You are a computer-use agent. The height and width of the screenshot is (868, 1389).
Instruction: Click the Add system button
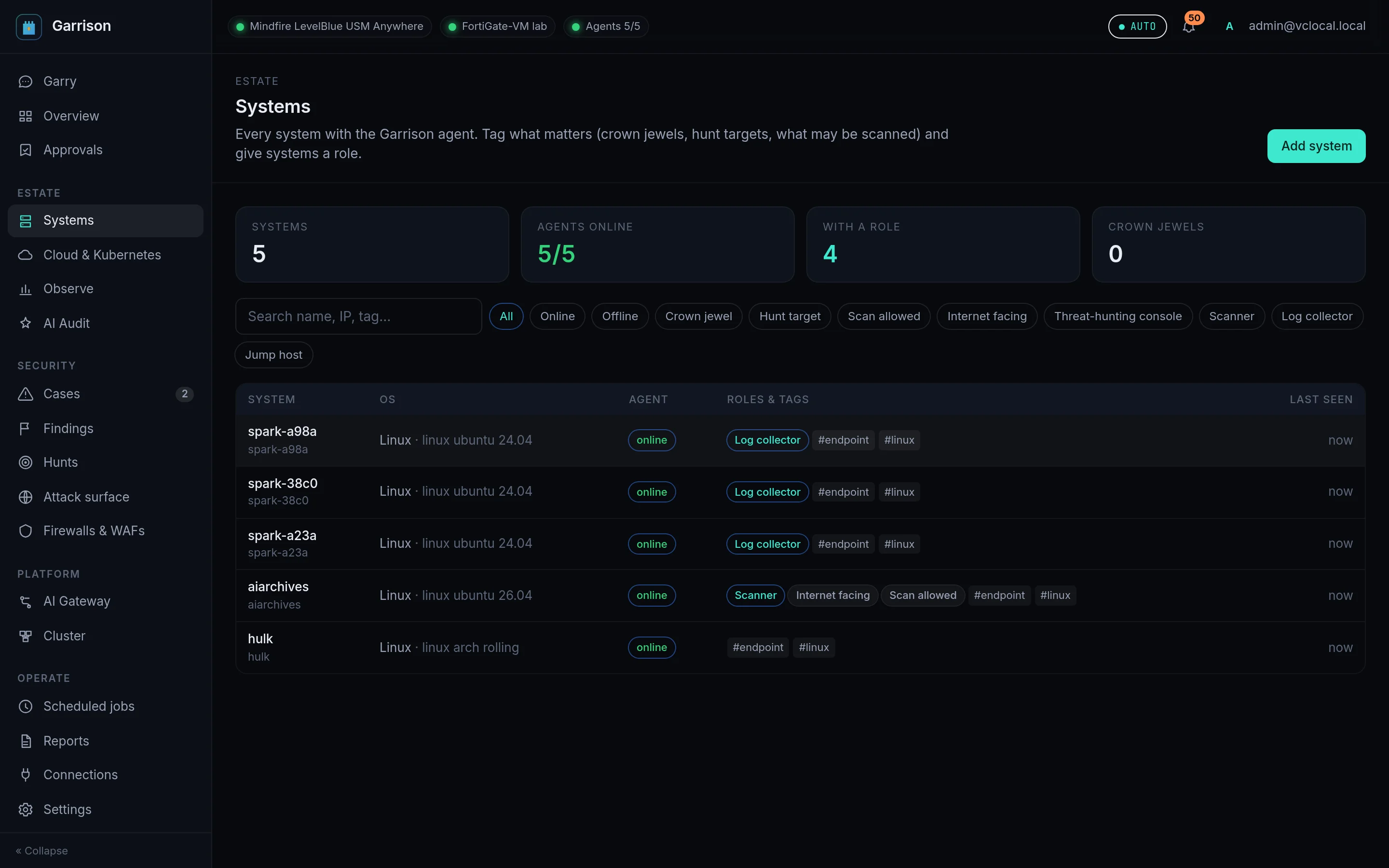(x=1316, y=146)
